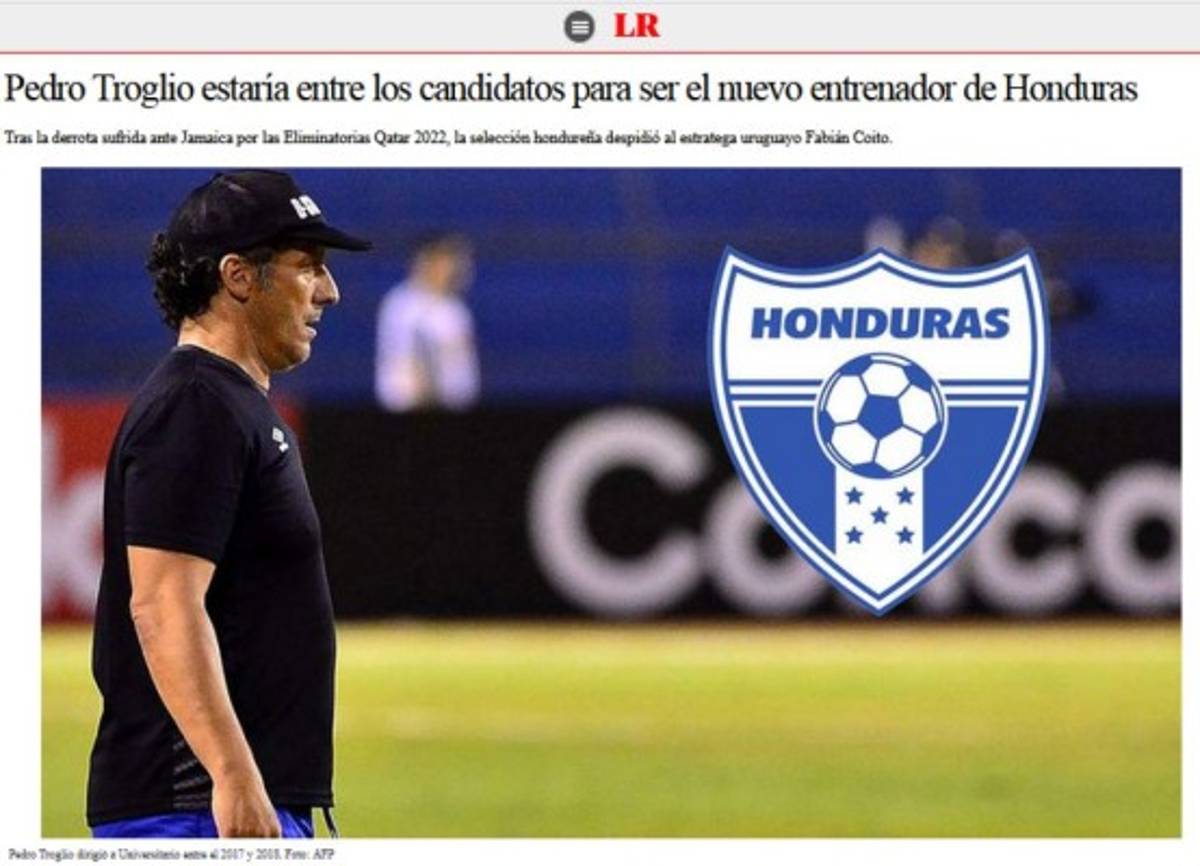Click the blurred player in background

pos(427,323)
